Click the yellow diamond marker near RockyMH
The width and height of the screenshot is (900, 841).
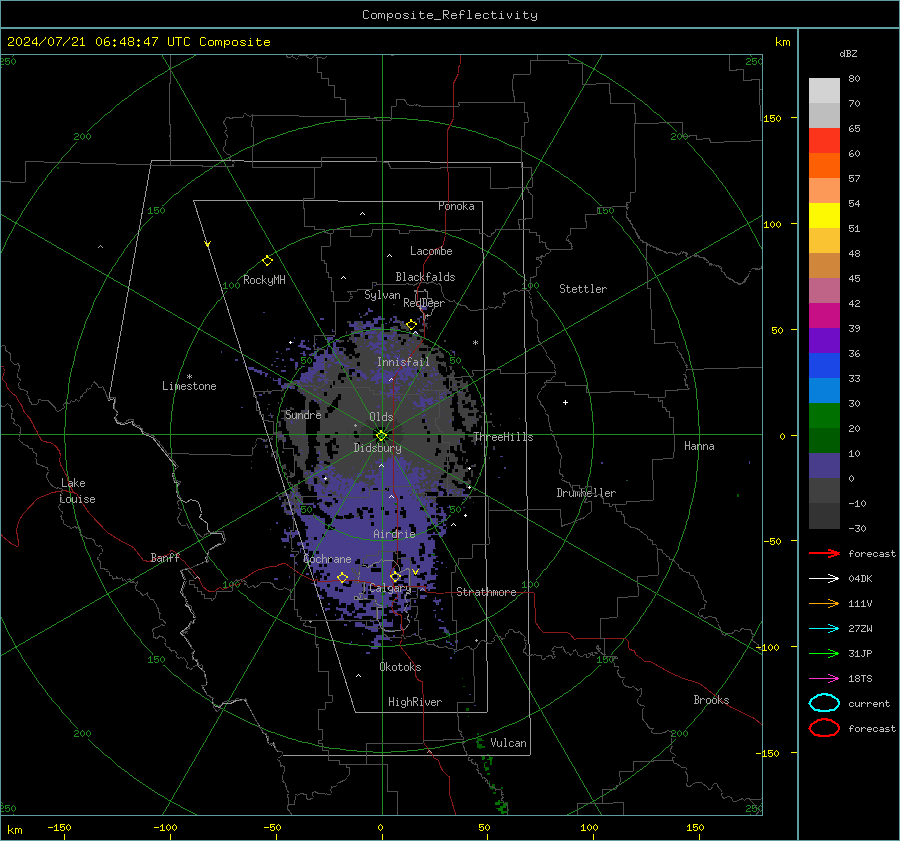pos(267,261)
